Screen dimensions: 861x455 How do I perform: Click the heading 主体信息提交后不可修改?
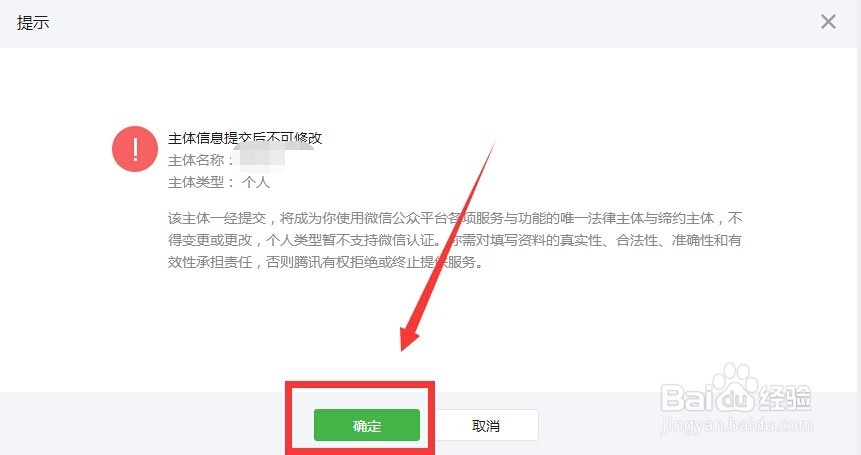pyautogui.click(x=245, y=138)
